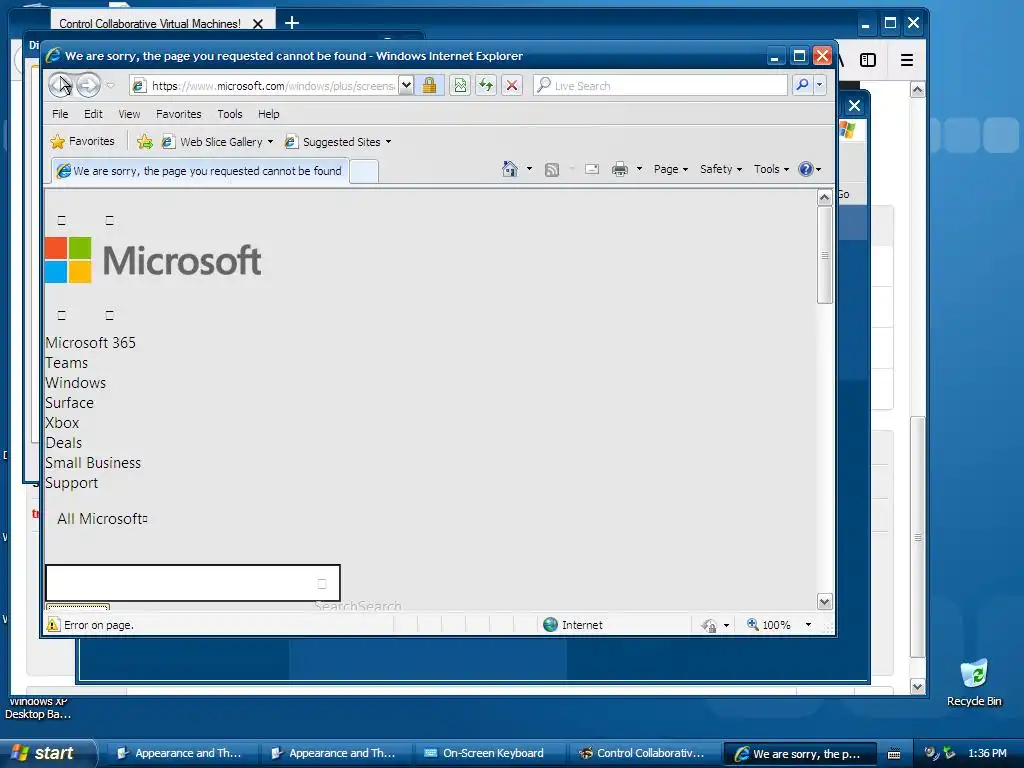Click the Microsoft 365 link
The width and height of the screenshot is (1024, 768).
[x=91, y=343]
